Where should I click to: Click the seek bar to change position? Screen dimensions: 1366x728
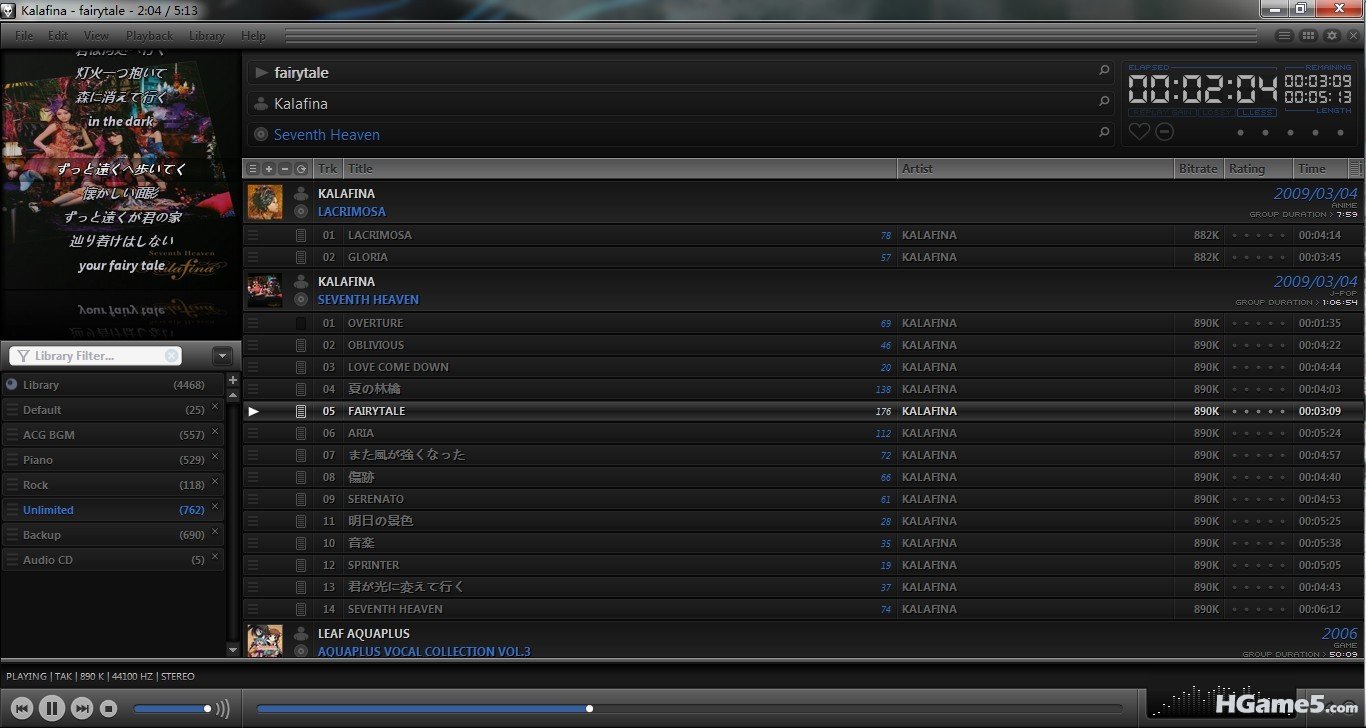[x=690, y=709]
